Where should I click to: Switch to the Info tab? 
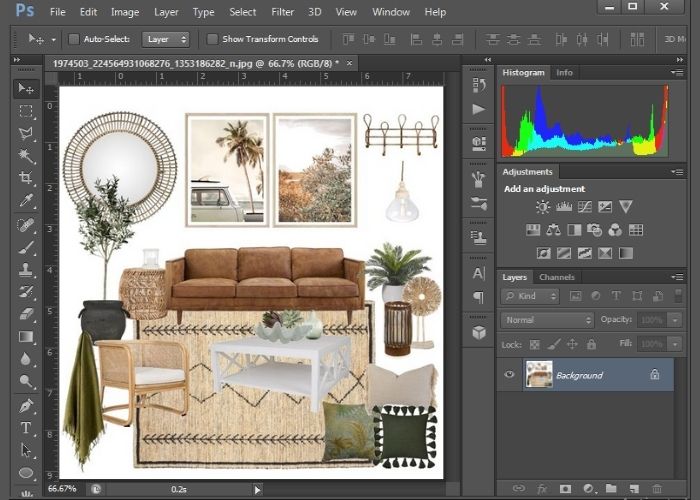pyautogui.click(x=564, y=72)
